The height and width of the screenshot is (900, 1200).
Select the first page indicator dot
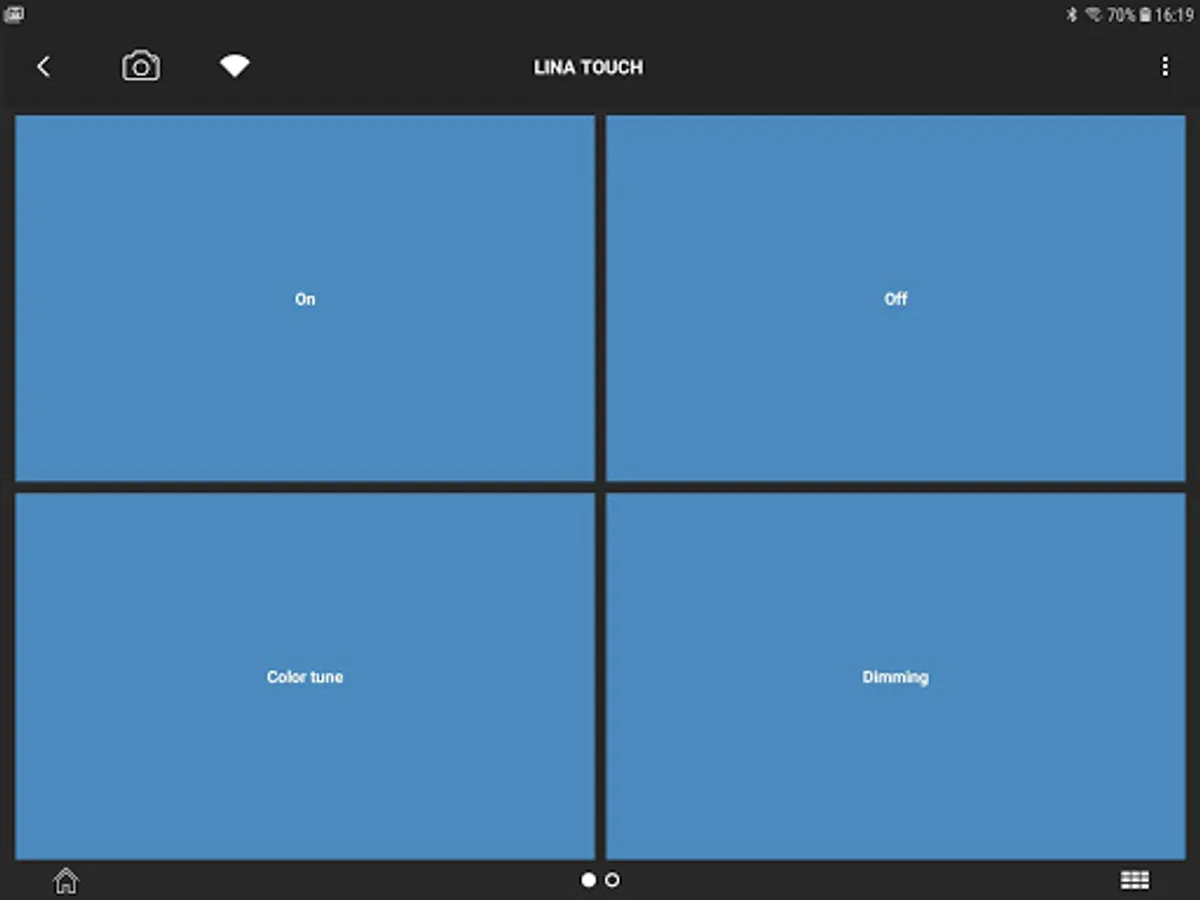[x=588, y=880]
